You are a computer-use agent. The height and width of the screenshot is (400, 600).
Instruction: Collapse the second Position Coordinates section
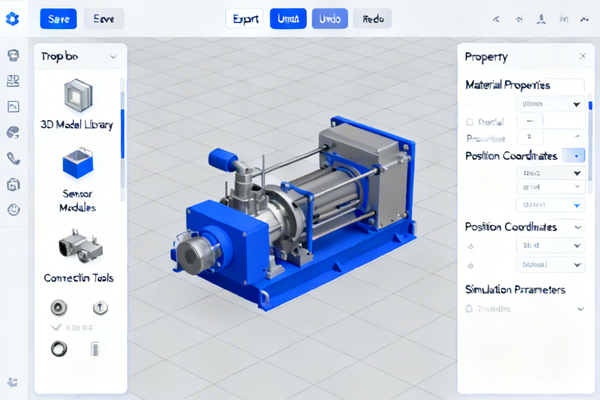tap(578, 227)
